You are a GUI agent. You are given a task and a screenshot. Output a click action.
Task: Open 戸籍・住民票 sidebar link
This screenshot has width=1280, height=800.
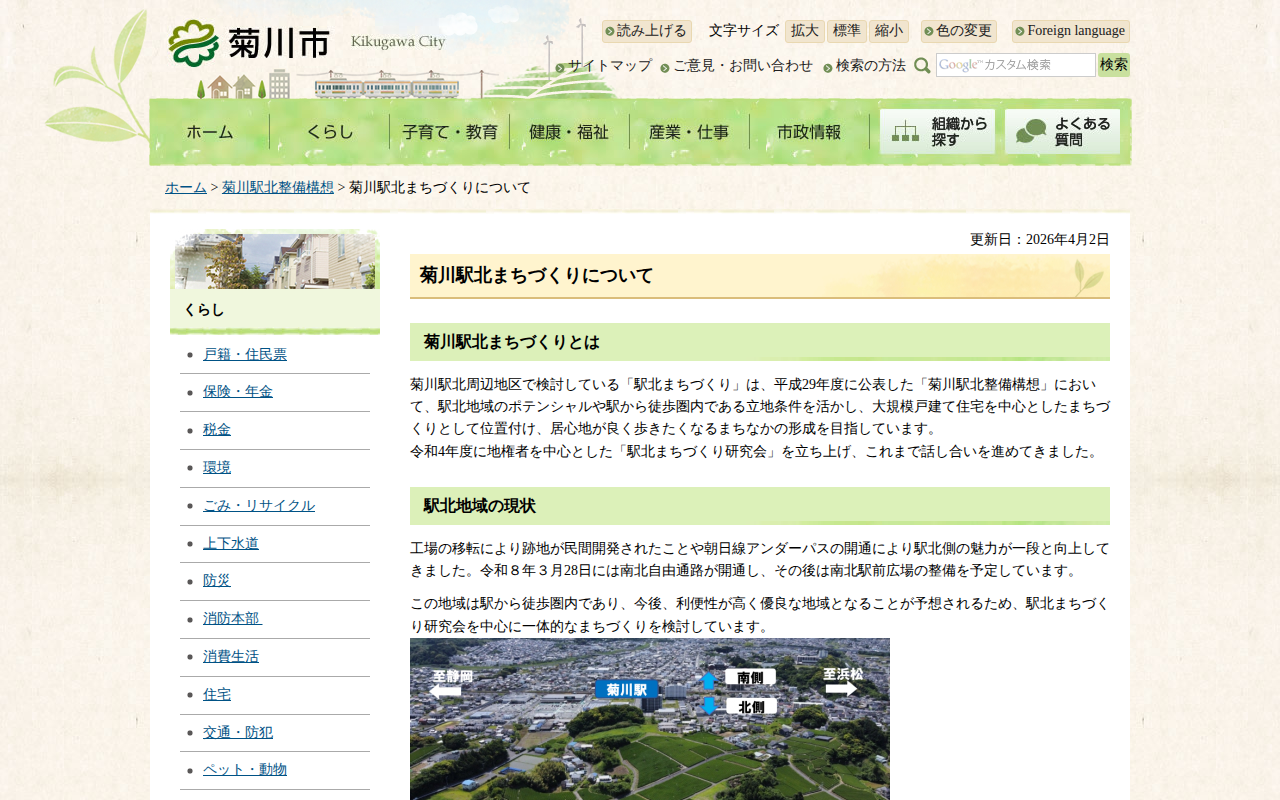245,355
